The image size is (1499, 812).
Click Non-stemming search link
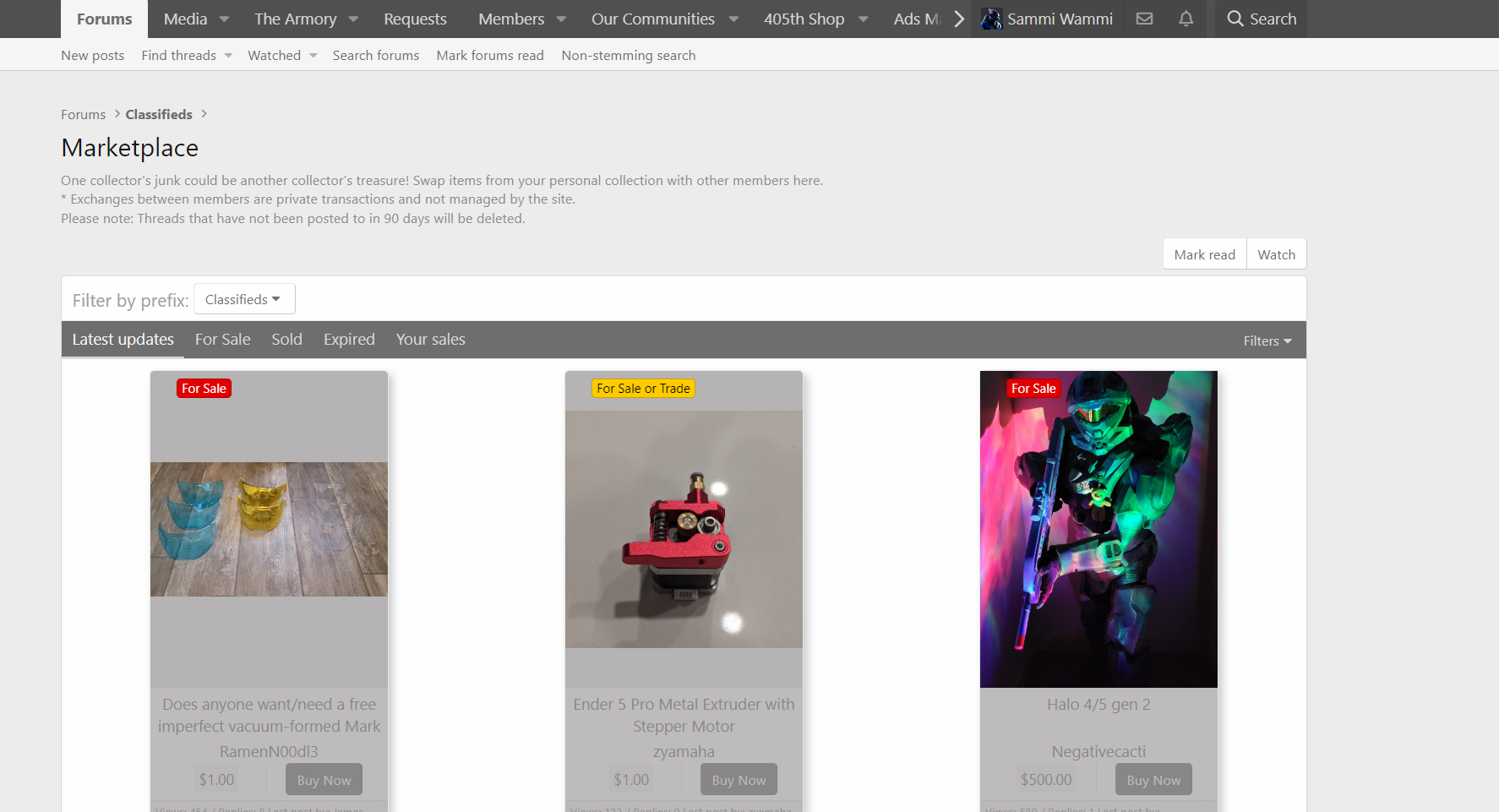629,56
